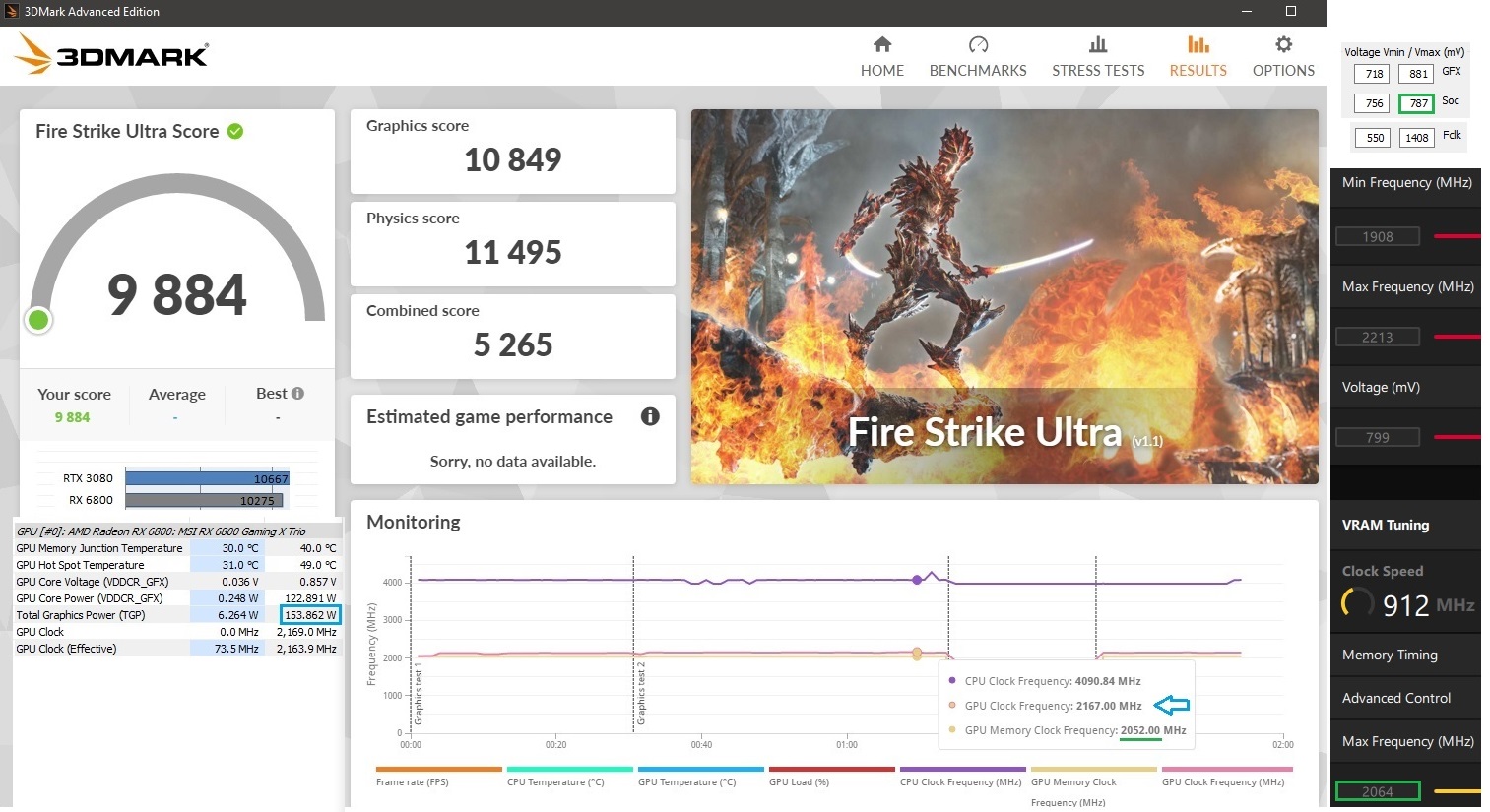
Task: Toggle GPU Temperature legend
Action: point(700,777)
